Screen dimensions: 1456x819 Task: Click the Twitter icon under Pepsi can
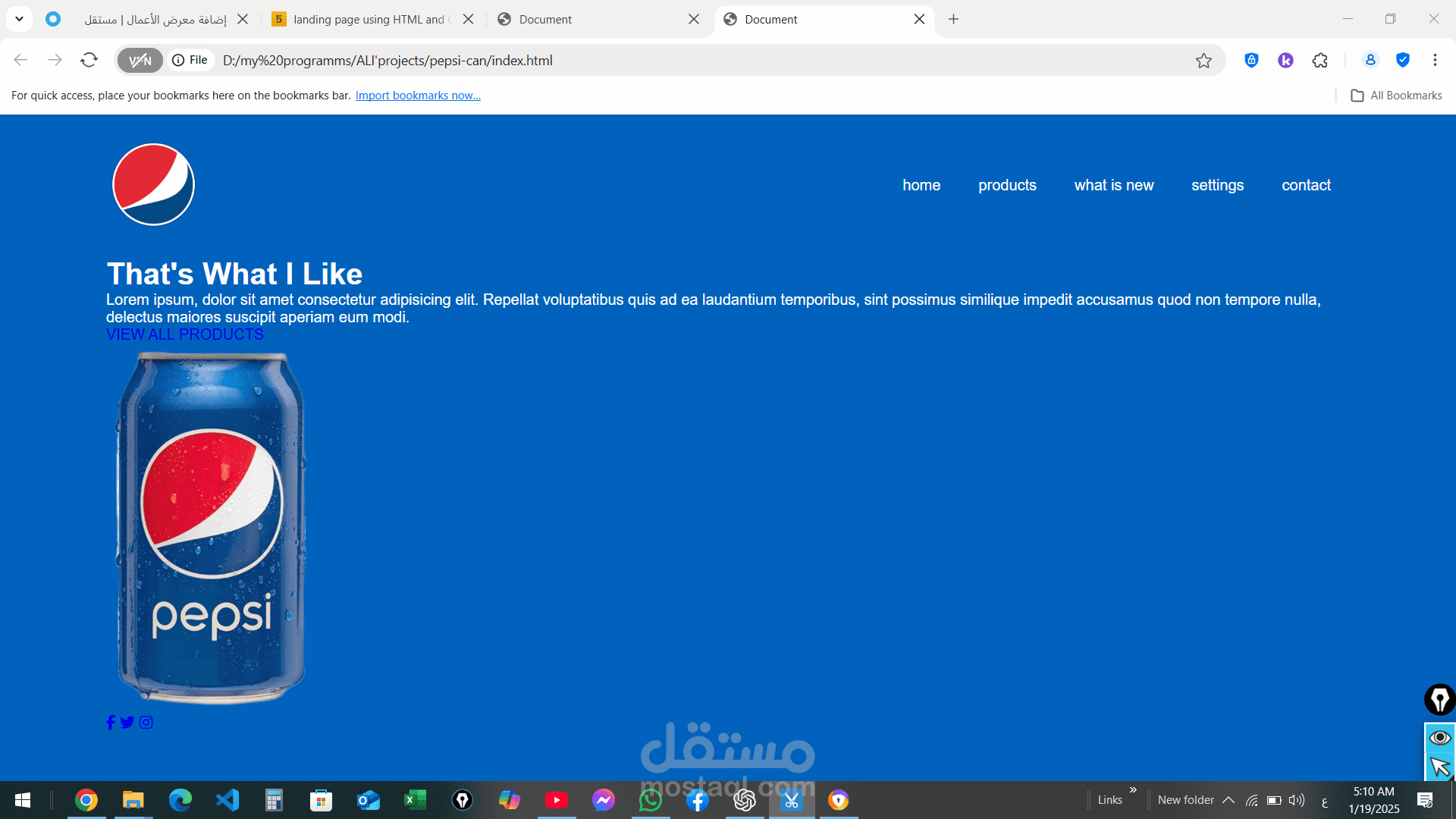pyautogui.click(x=127, y=723)
